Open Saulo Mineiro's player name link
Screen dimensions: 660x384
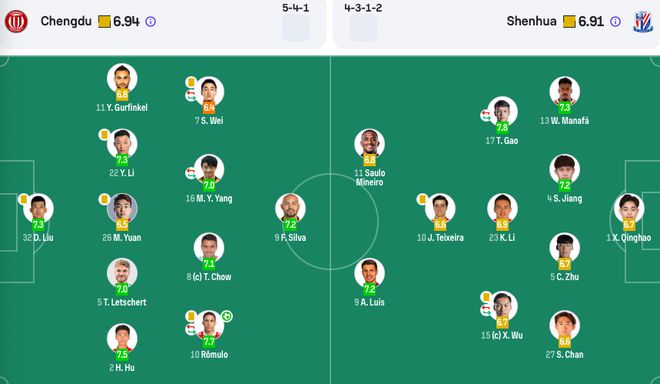pos(369,177)
